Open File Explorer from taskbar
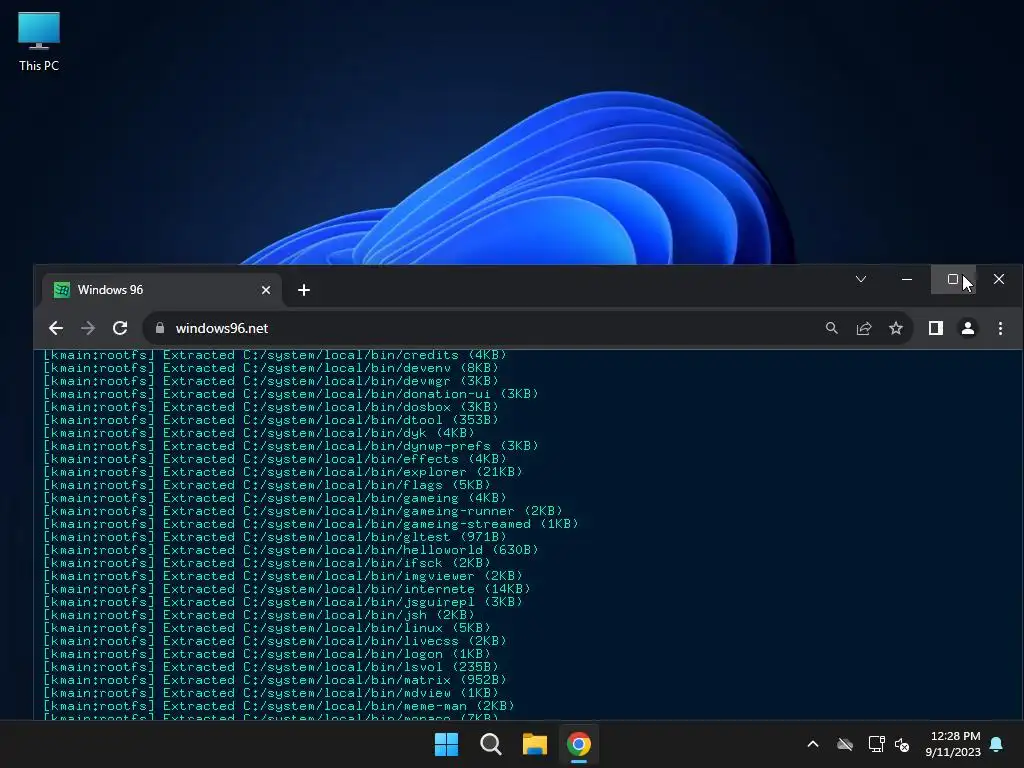 534,744
